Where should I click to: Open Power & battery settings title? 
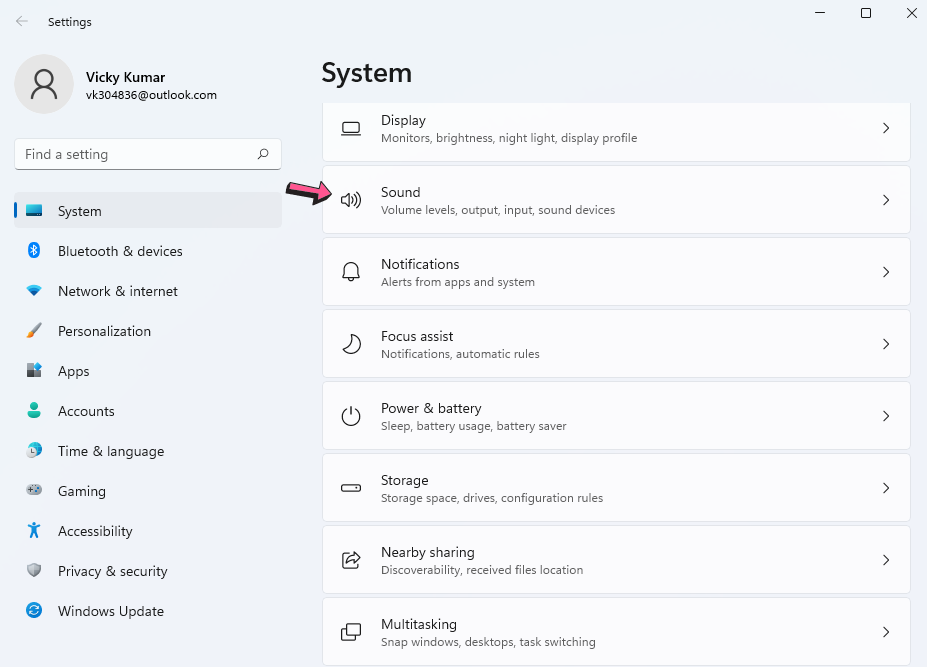(x=431, y=409)
